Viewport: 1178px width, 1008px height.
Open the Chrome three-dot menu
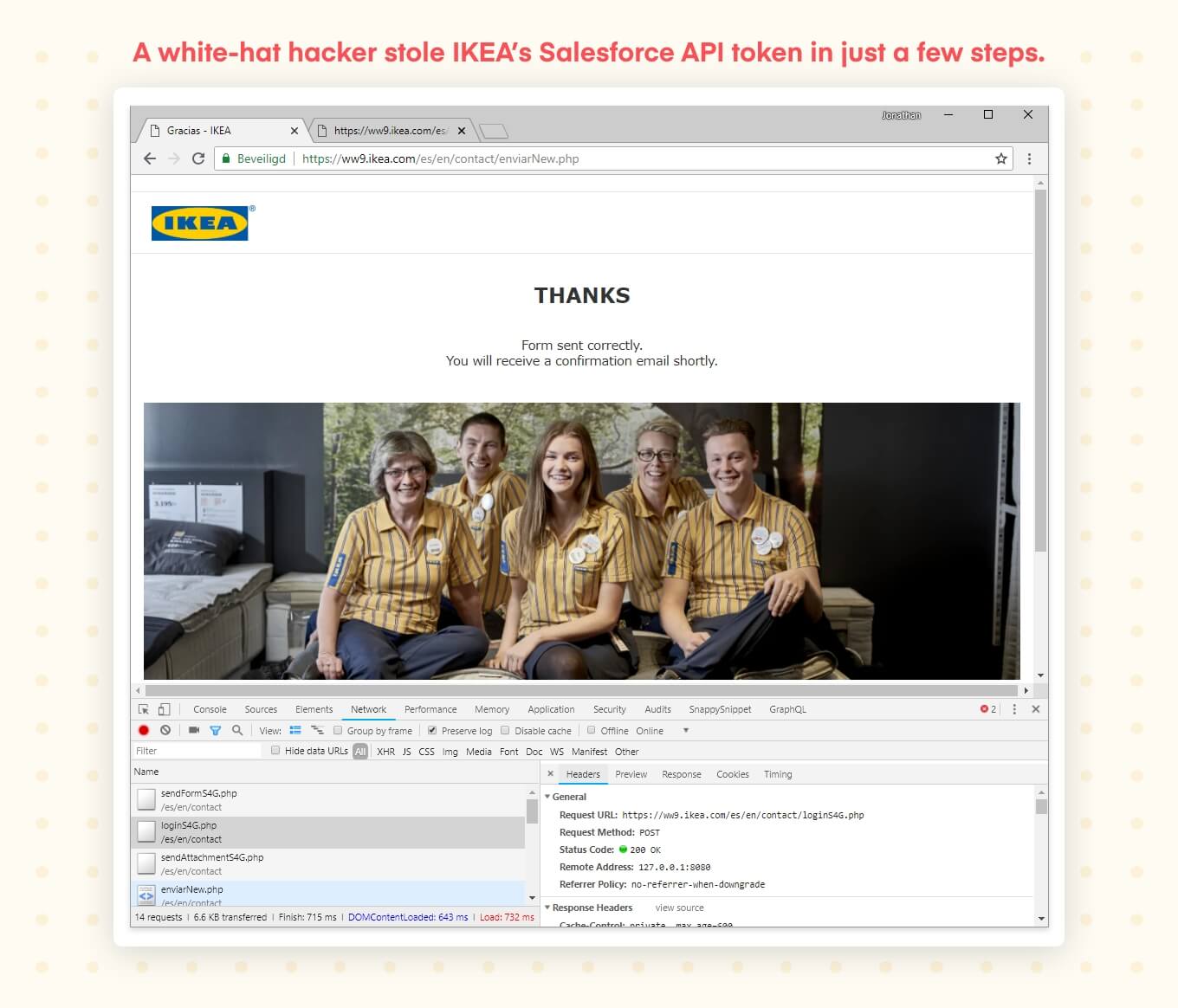1029,158
